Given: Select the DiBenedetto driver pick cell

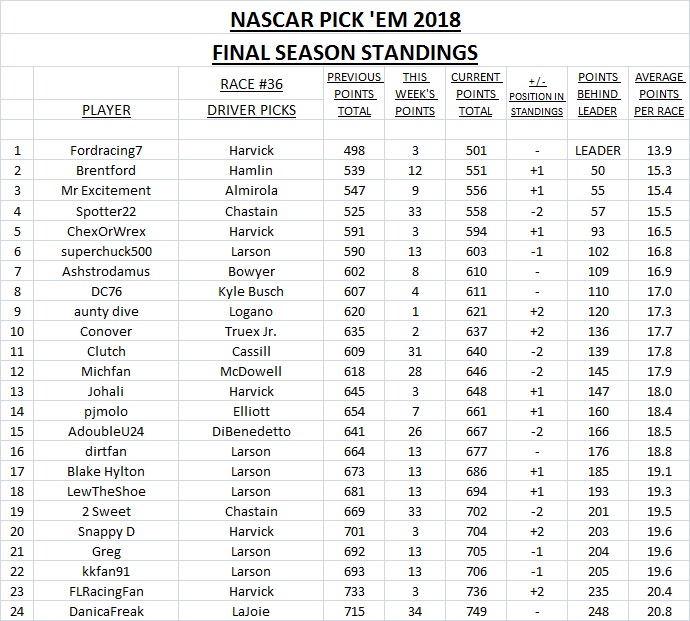Looking at the screenshot, I should (251, 431).
